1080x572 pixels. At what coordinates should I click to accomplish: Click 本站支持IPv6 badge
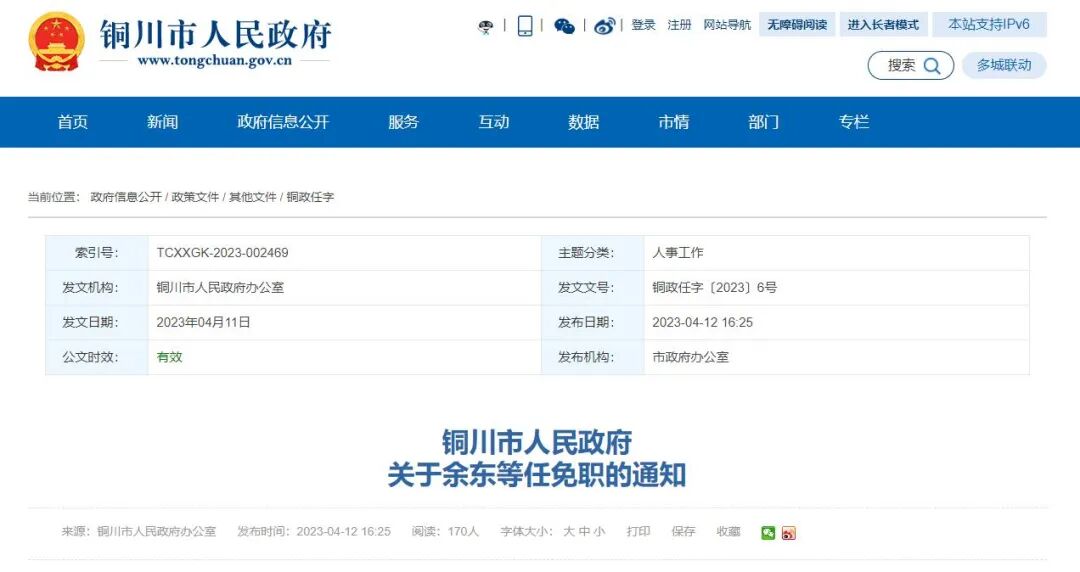(989, 25)
